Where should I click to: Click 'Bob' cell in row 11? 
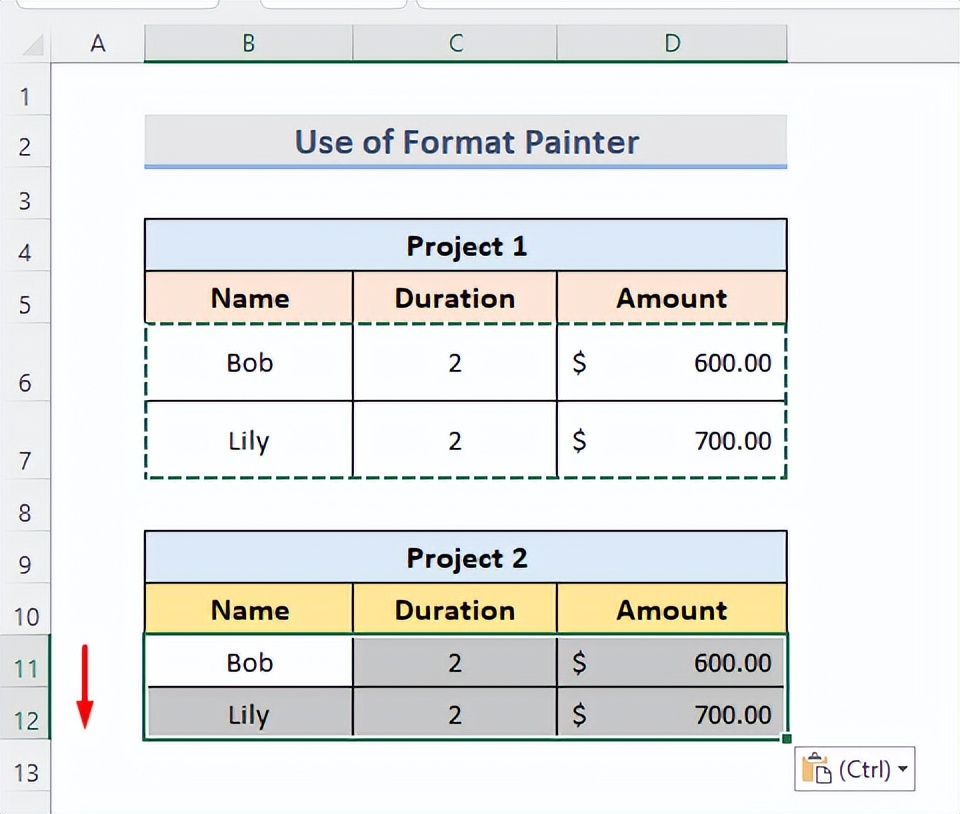(x=249, y=662)
